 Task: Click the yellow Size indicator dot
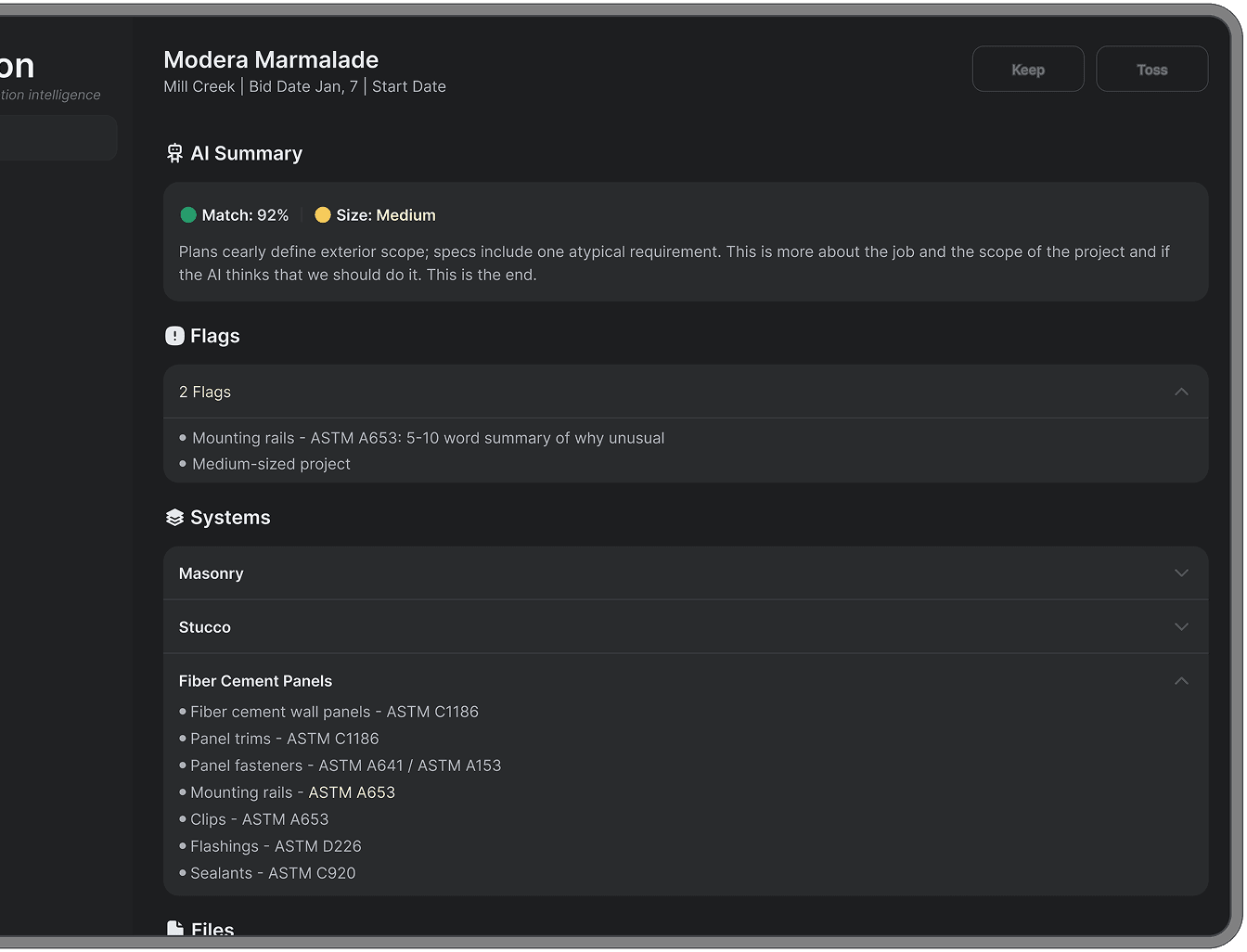323,215
